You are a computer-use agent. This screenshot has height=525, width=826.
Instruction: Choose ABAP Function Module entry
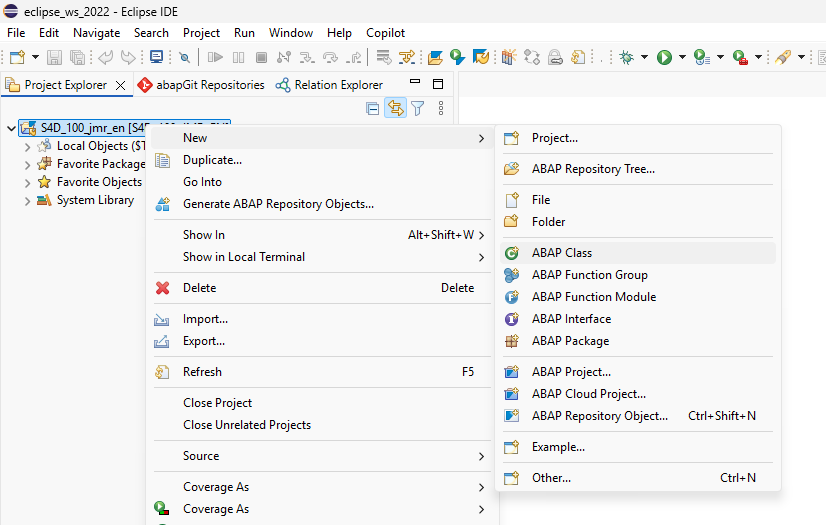click(x=637, y=297)
